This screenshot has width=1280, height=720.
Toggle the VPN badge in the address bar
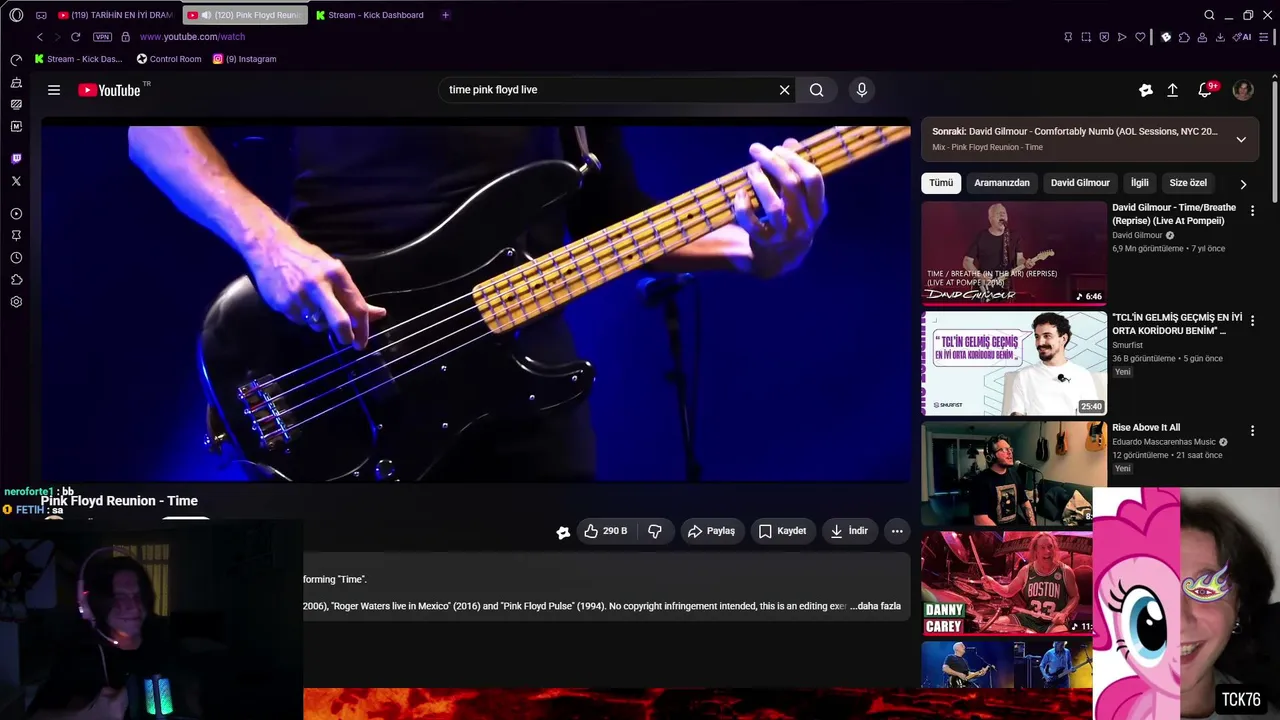(x=102, y=37)
